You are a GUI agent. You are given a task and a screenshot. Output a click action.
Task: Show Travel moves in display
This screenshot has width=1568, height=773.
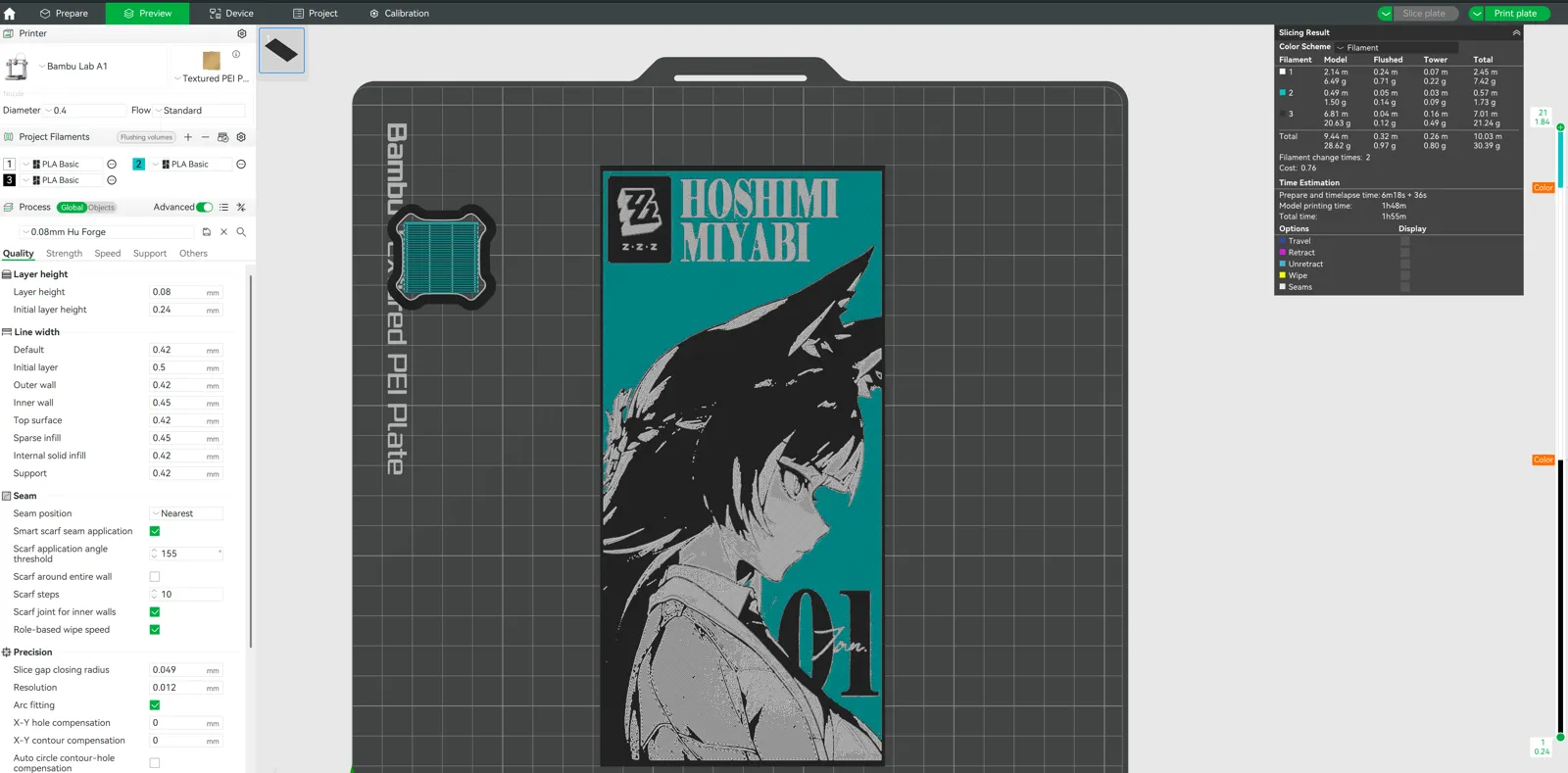[1405, 241]
